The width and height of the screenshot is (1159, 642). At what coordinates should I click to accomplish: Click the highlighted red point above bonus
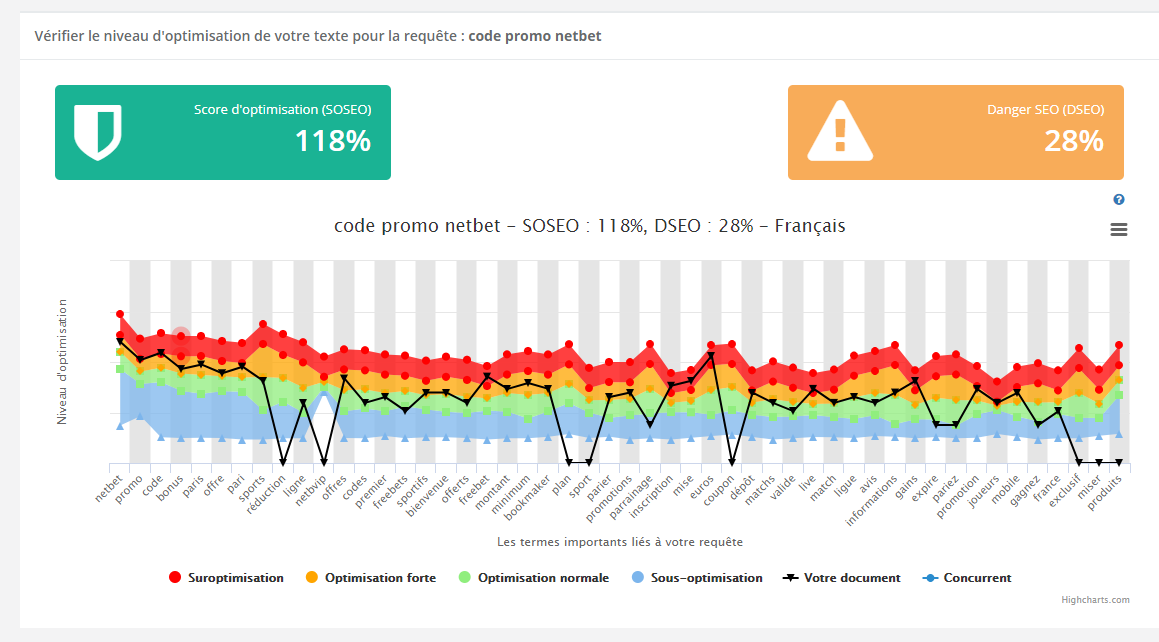(x=180, y=337)
